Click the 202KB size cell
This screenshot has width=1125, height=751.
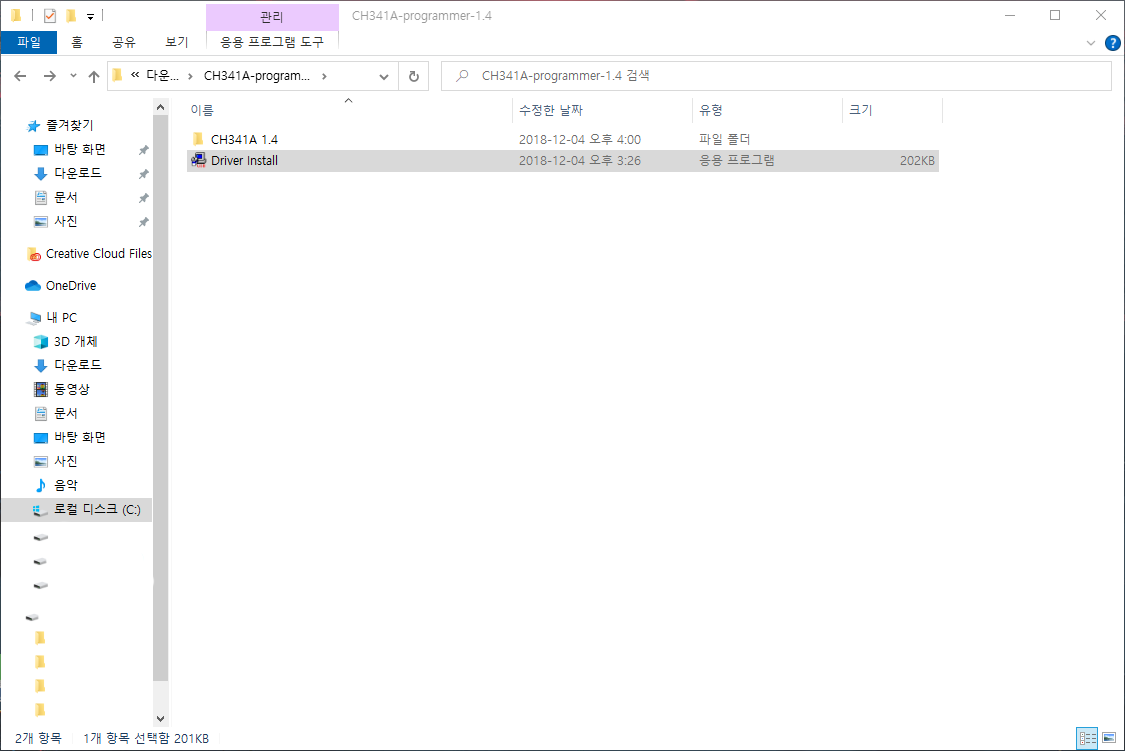click(917, 161)
